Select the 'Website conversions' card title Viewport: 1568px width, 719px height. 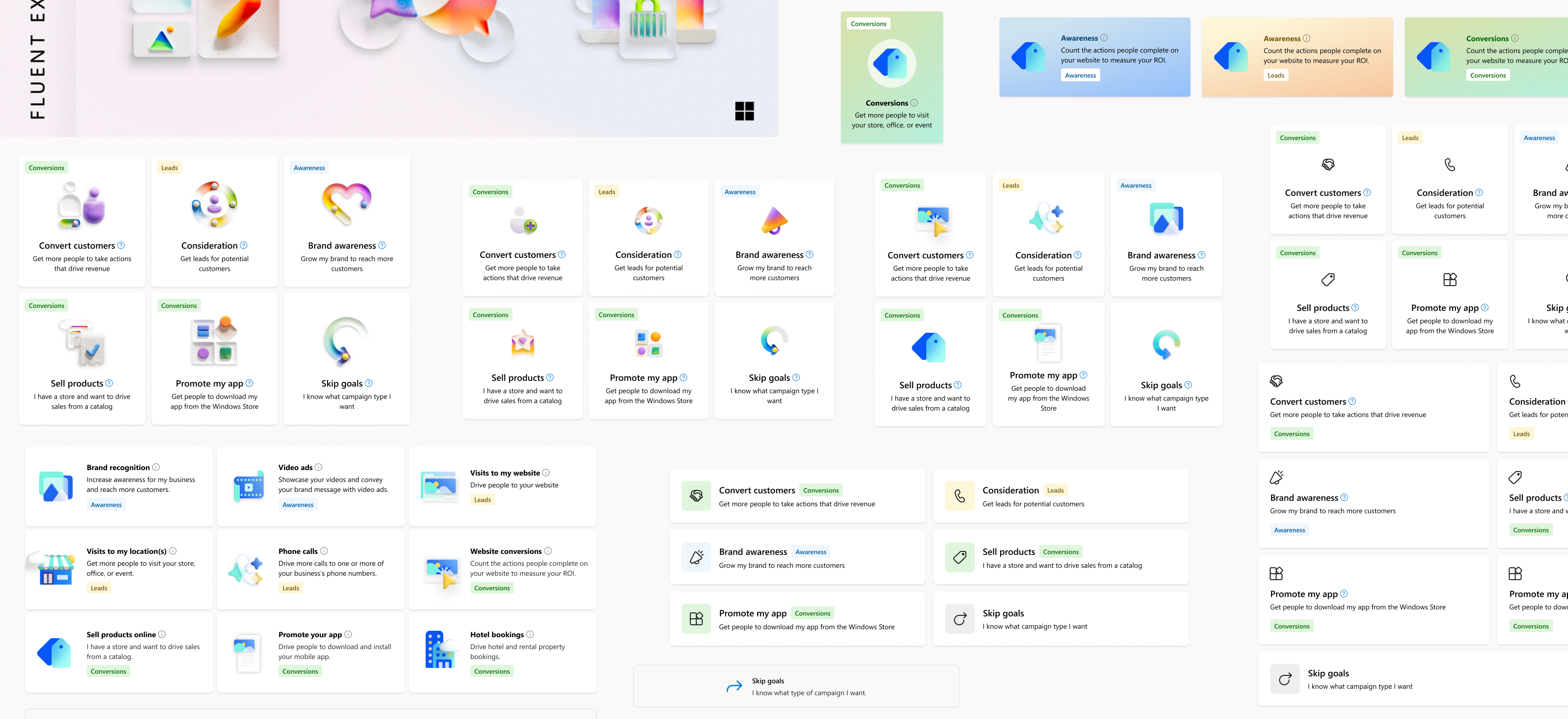pyautogui.click(x=506, y=551)
